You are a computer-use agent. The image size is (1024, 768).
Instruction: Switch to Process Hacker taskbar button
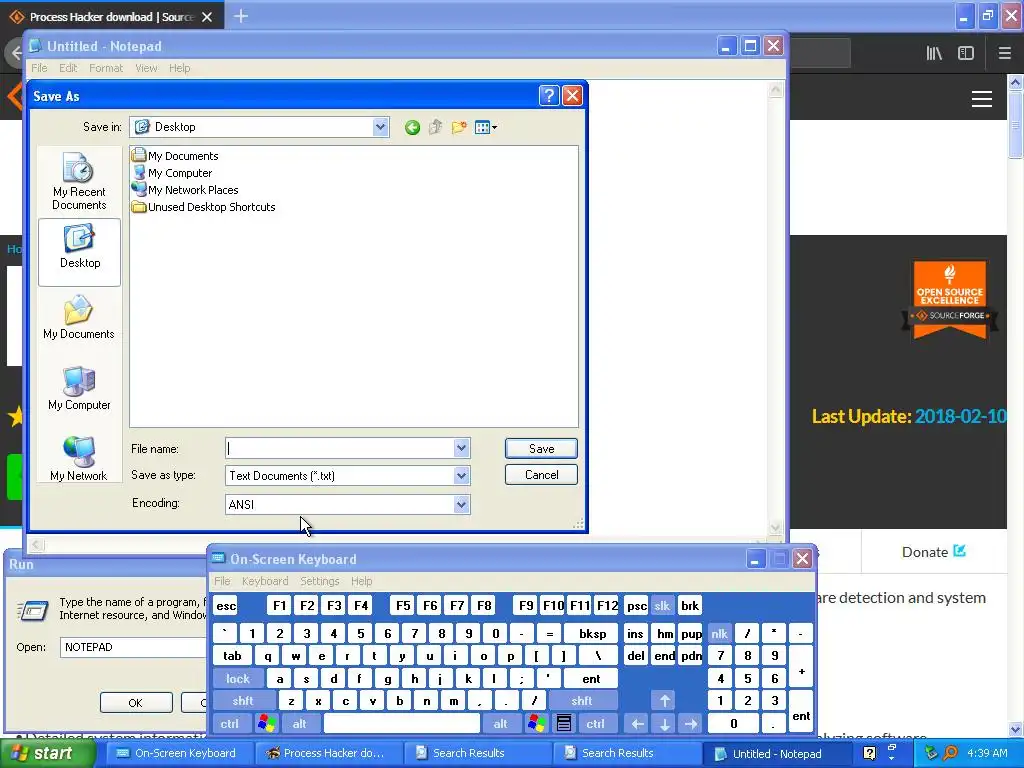click(327, 753)
